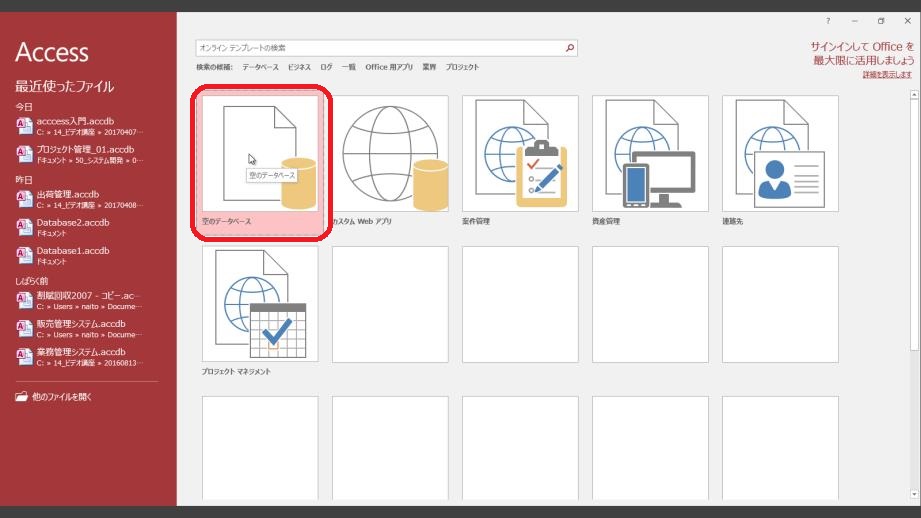Click the Access file icon for acccess入門.accdb

click(x=24, y=126)
